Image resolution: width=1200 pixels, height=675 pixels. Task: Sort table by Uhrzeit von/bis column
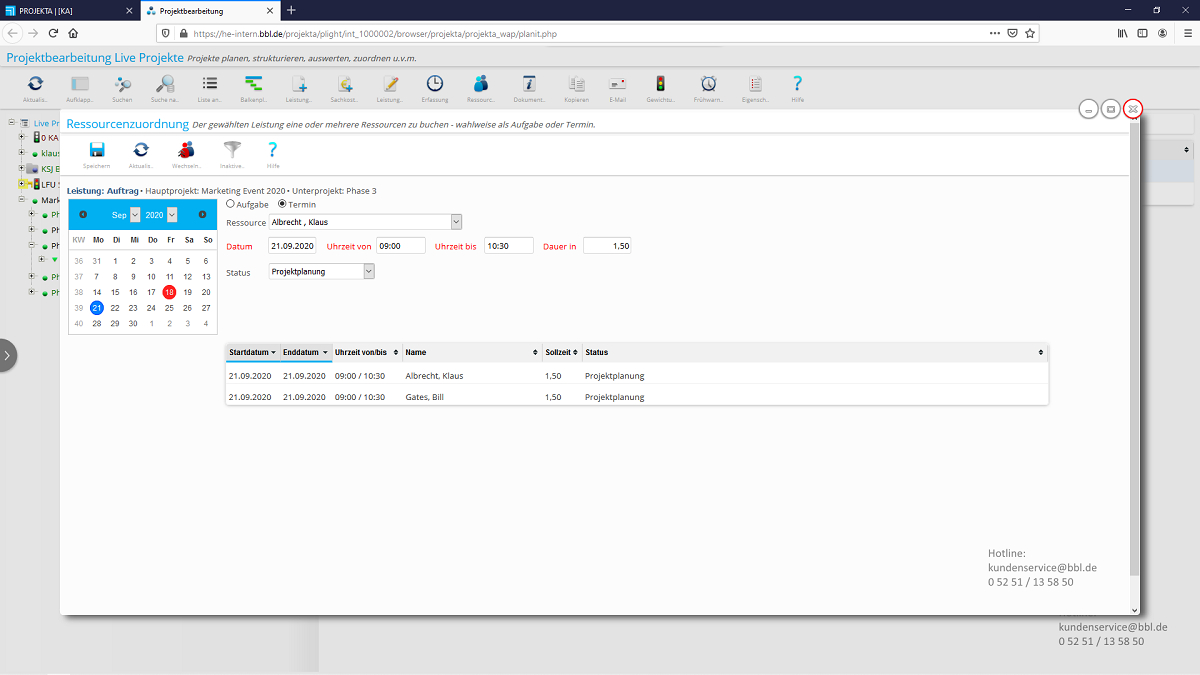point(367,352)
